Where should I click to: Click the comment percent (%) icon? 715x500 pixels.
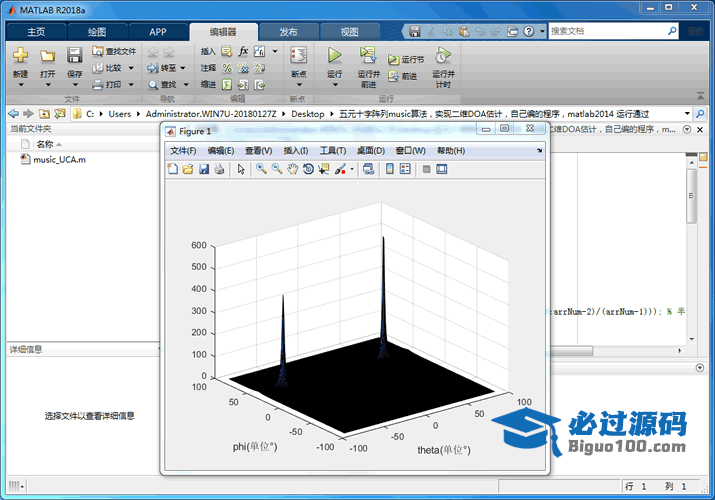[x=227, y=68]
